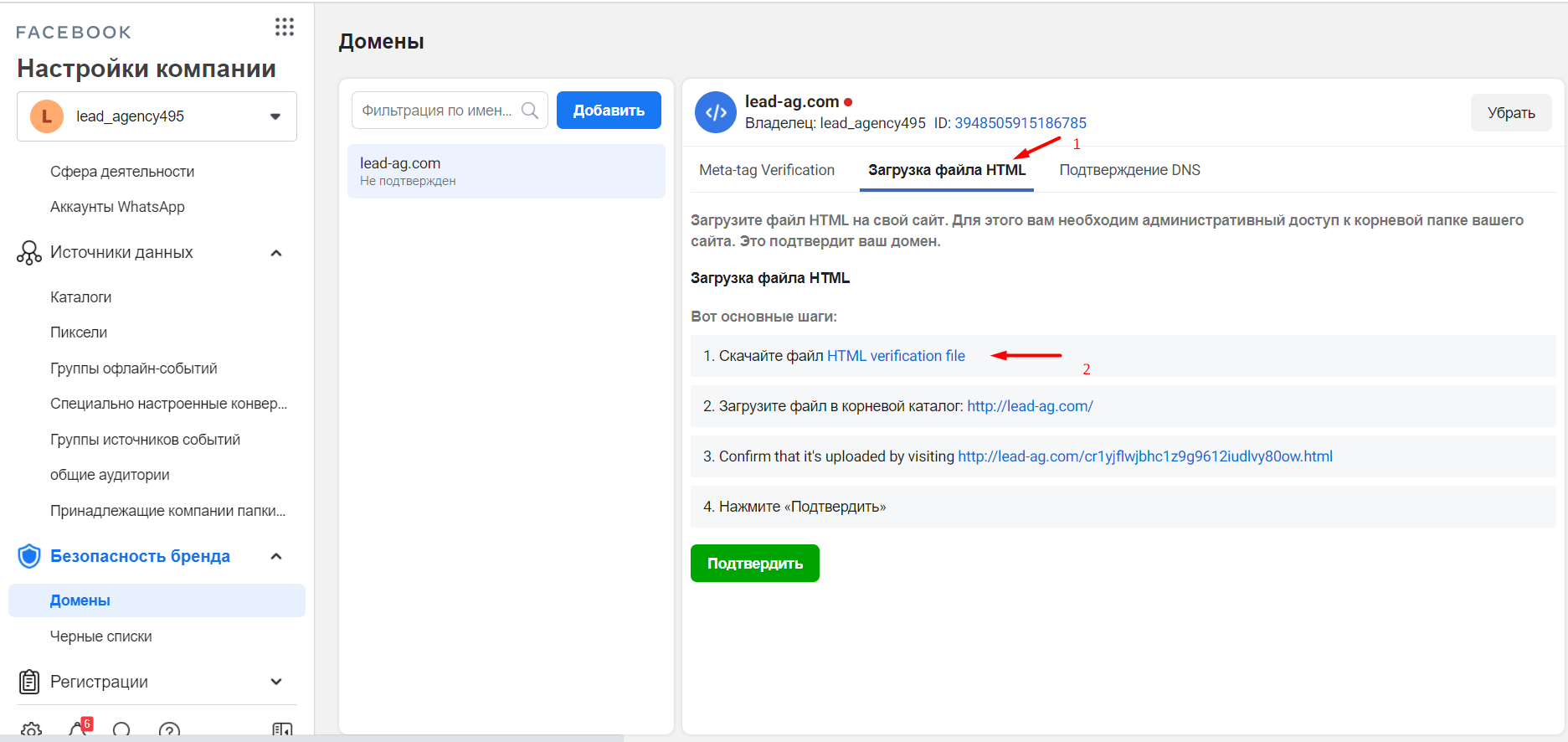Open Черные списки

(101, 636)
